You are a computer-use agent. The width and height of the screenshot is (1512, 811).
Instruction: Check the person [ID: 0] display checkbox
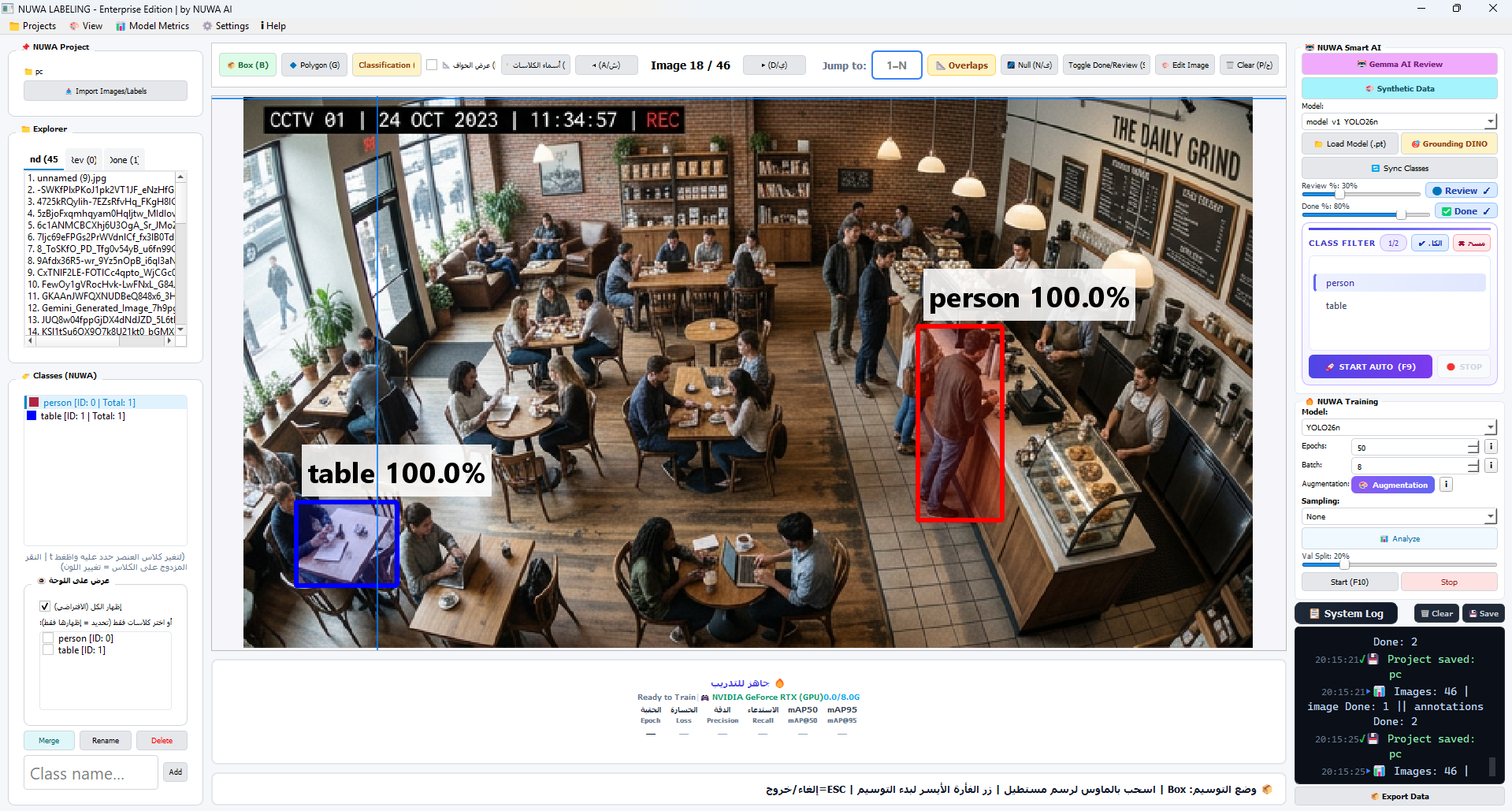coord(48,638)
